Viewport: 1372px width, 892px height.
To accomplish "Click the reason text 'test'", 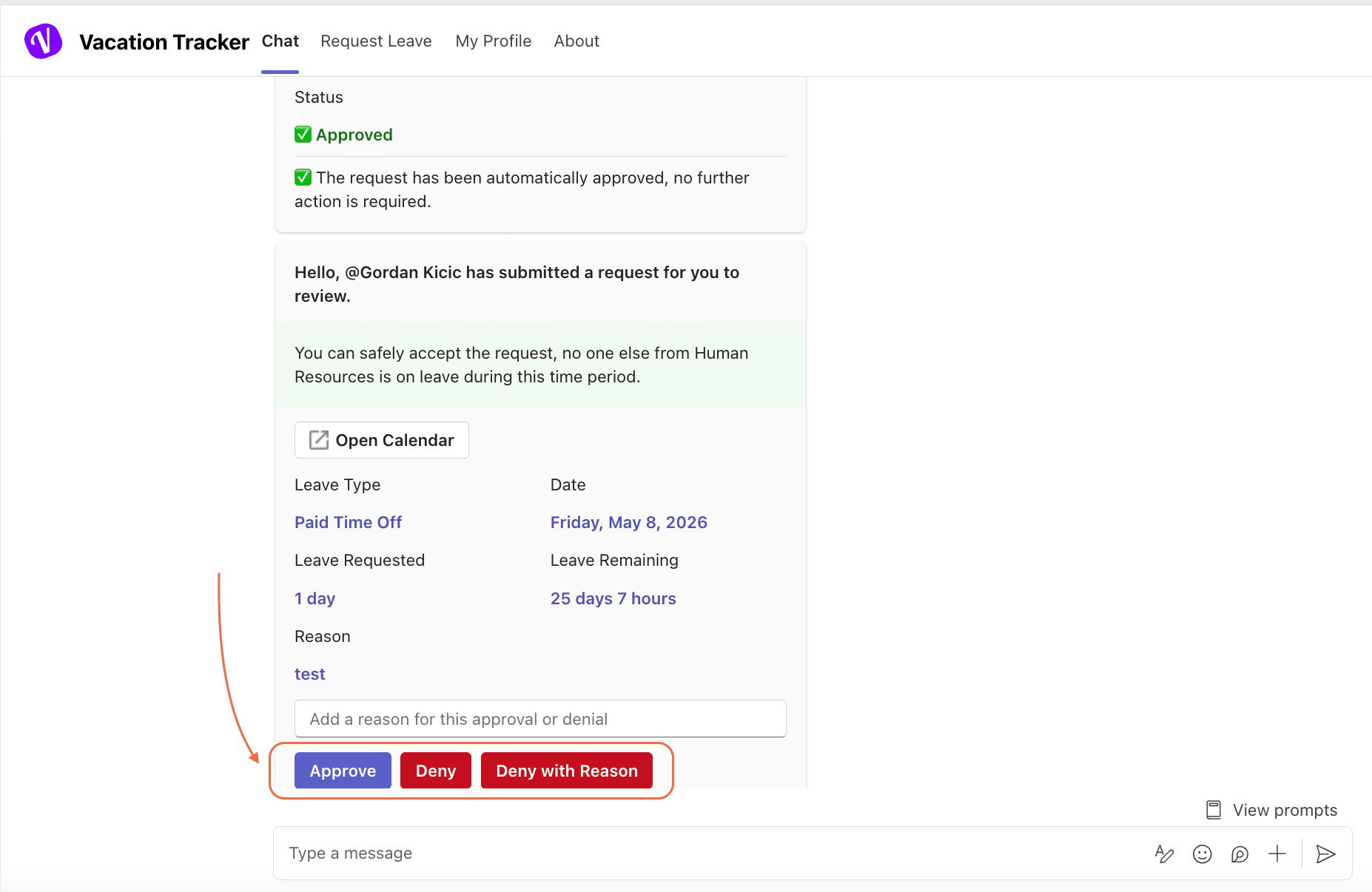I will 309,674.
